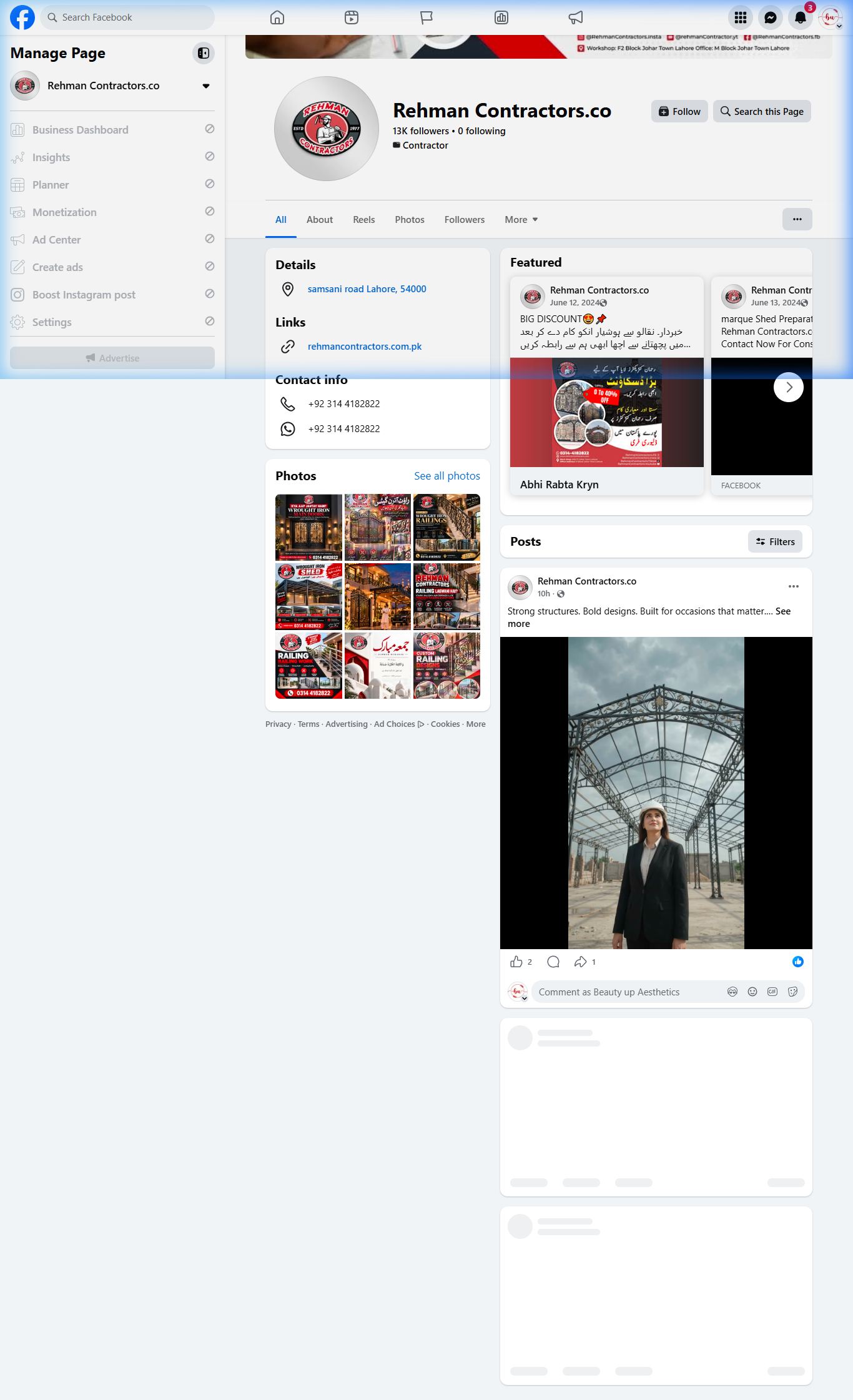Click the phone number +92 314 4182822
This screenshot has height=1400, width=853.
click(x=344, y=404)
